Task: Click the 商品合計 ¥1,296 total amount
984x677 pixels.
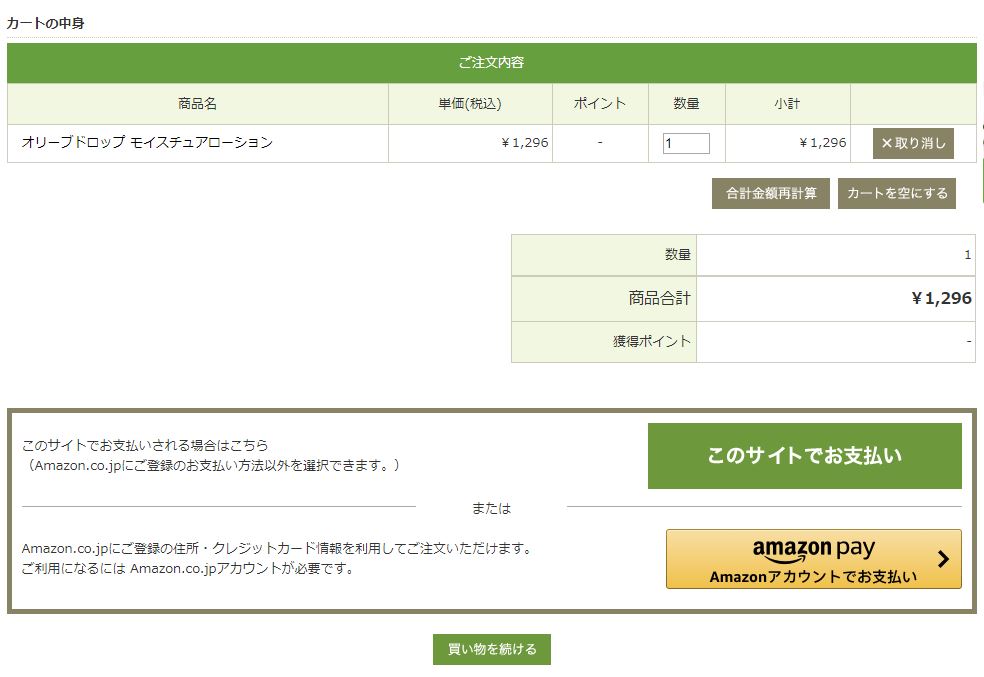Action: 941,298
